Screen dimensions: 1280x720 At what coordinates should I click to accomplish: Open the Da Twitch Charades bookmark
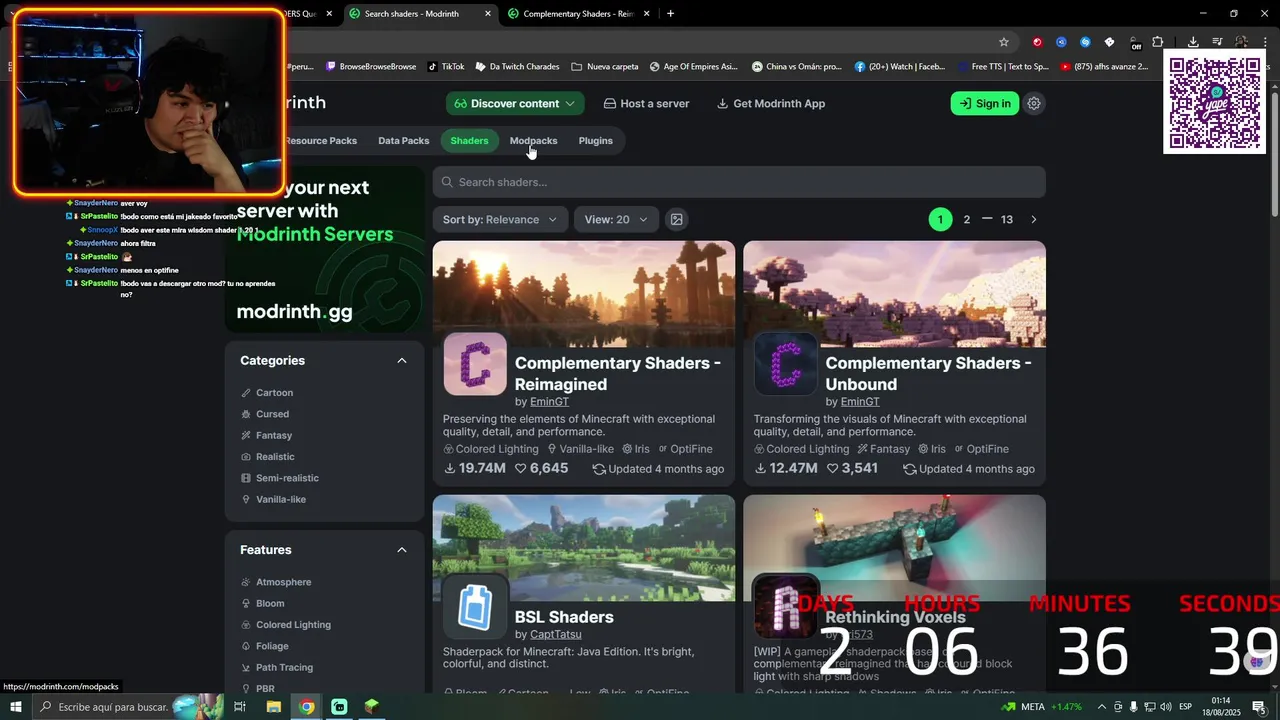[x=517, y=67]
